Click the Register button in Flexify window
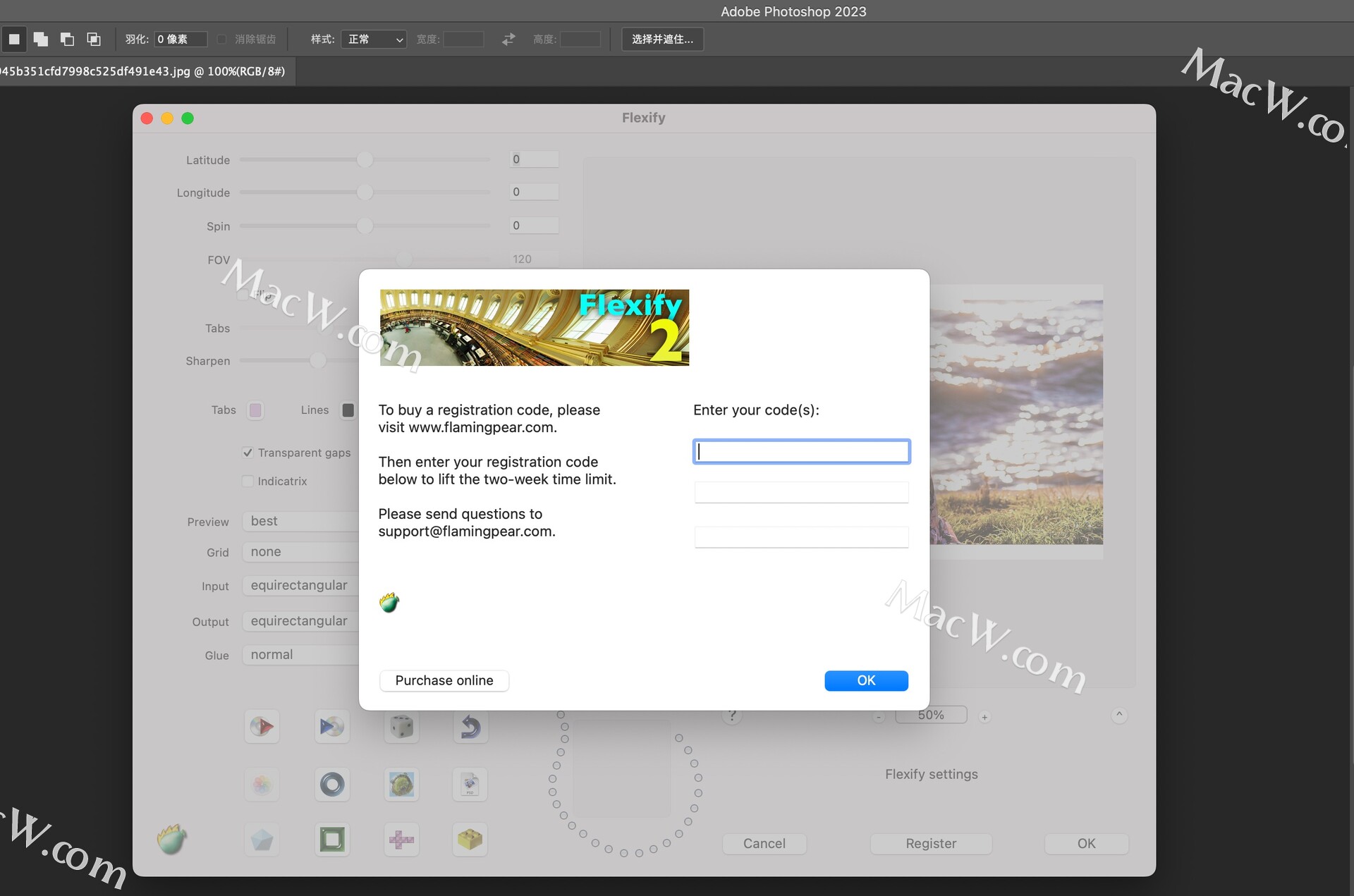 (931, 843)
